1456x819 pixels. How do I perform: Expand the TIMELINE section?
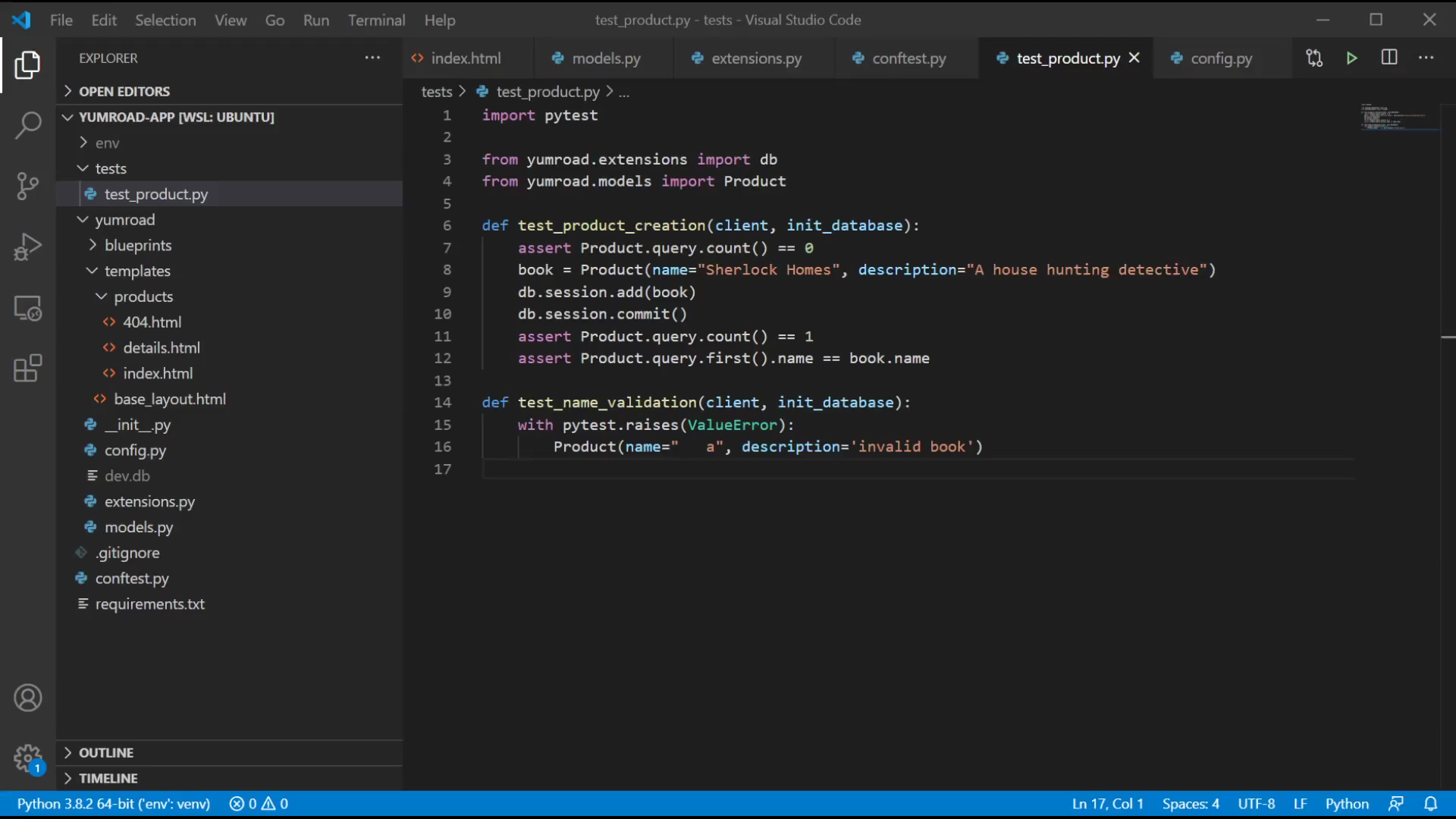[x=107, y=778]
